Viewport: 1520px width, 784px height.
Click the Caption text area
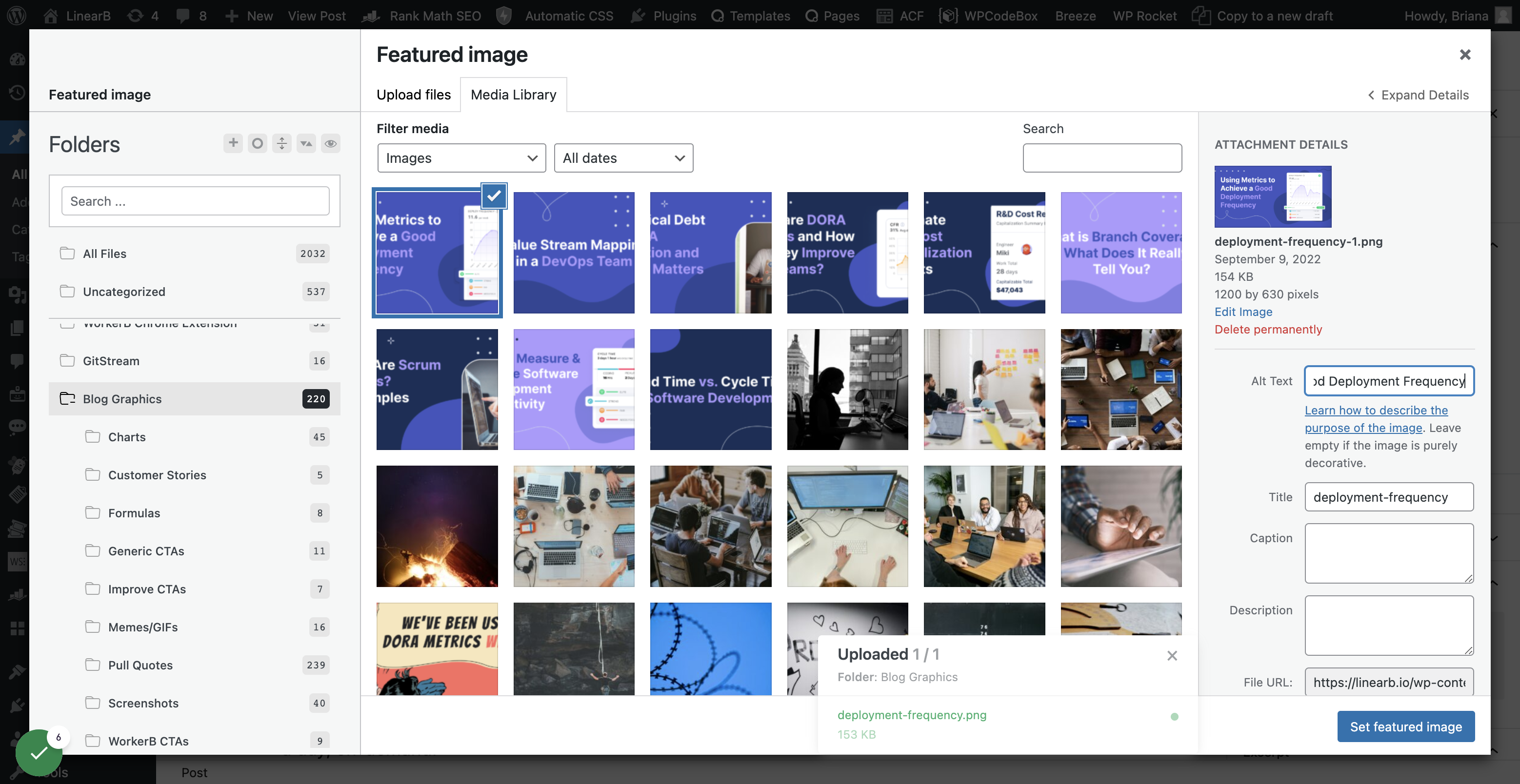[x=1389, y=553]
